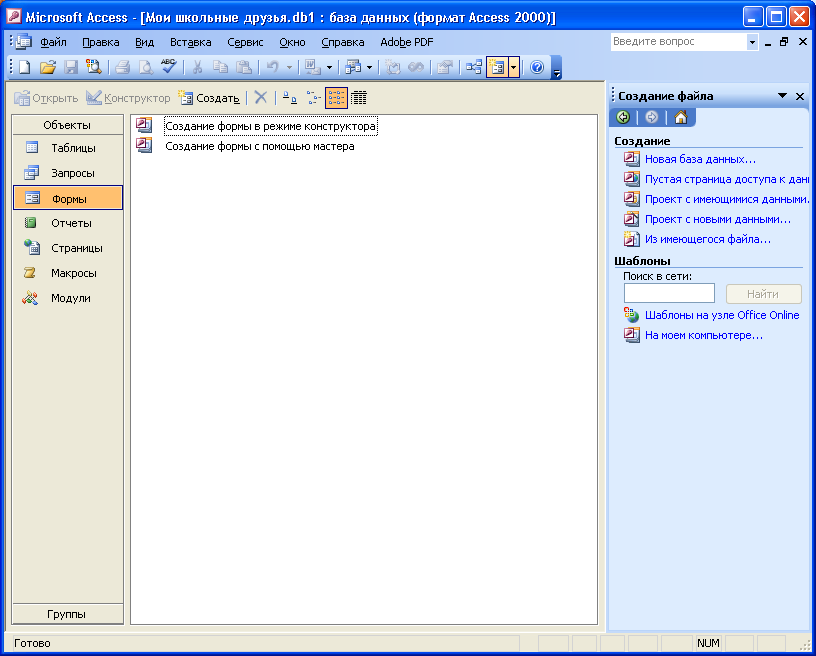
Task: Select Создание формы с помощью мастера
Action: (x=260, y=146)
